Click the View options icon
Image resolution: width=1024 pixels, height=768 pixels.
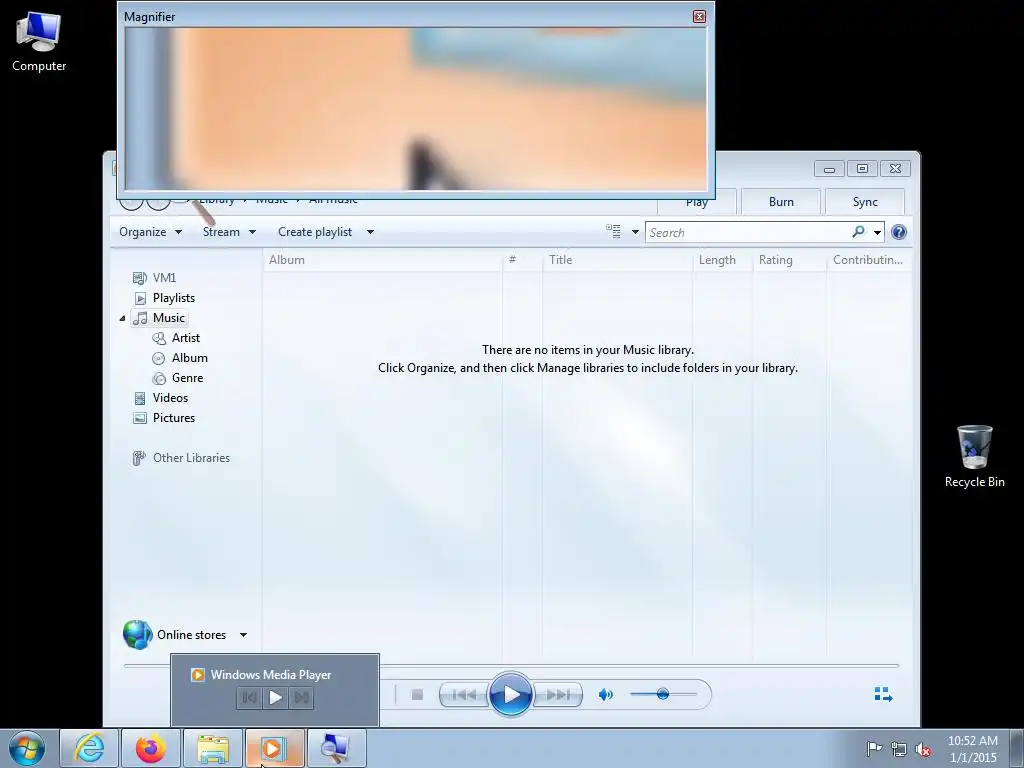tap(613, 231)
